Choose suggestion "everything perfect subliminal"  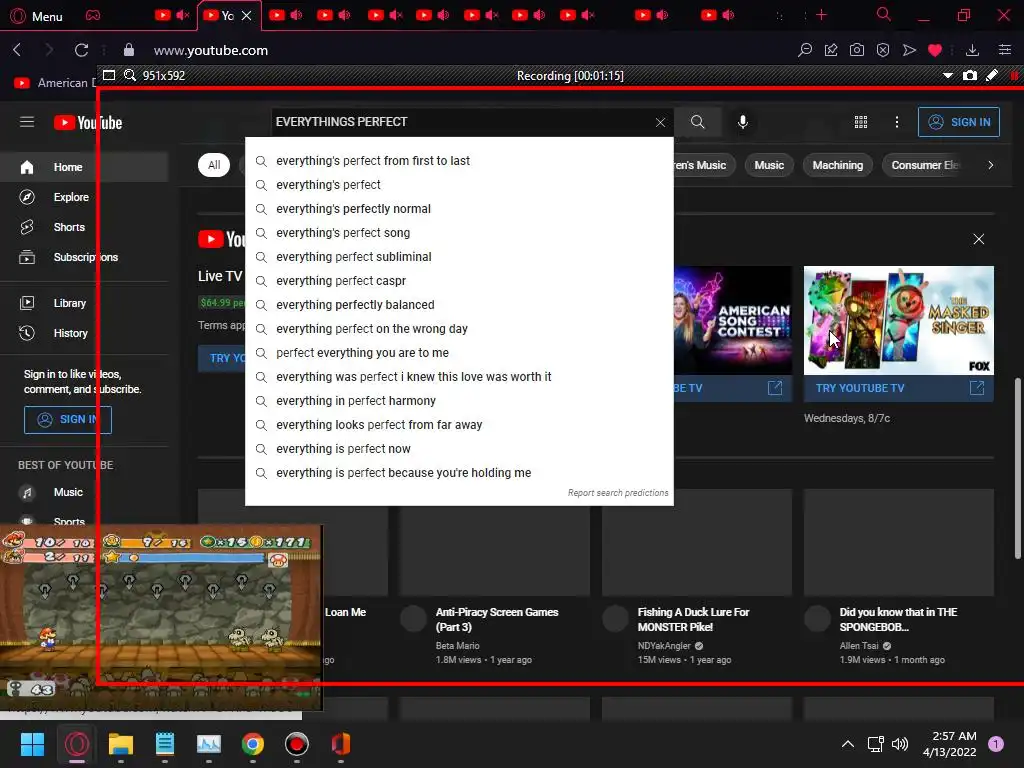pos(459,257)
